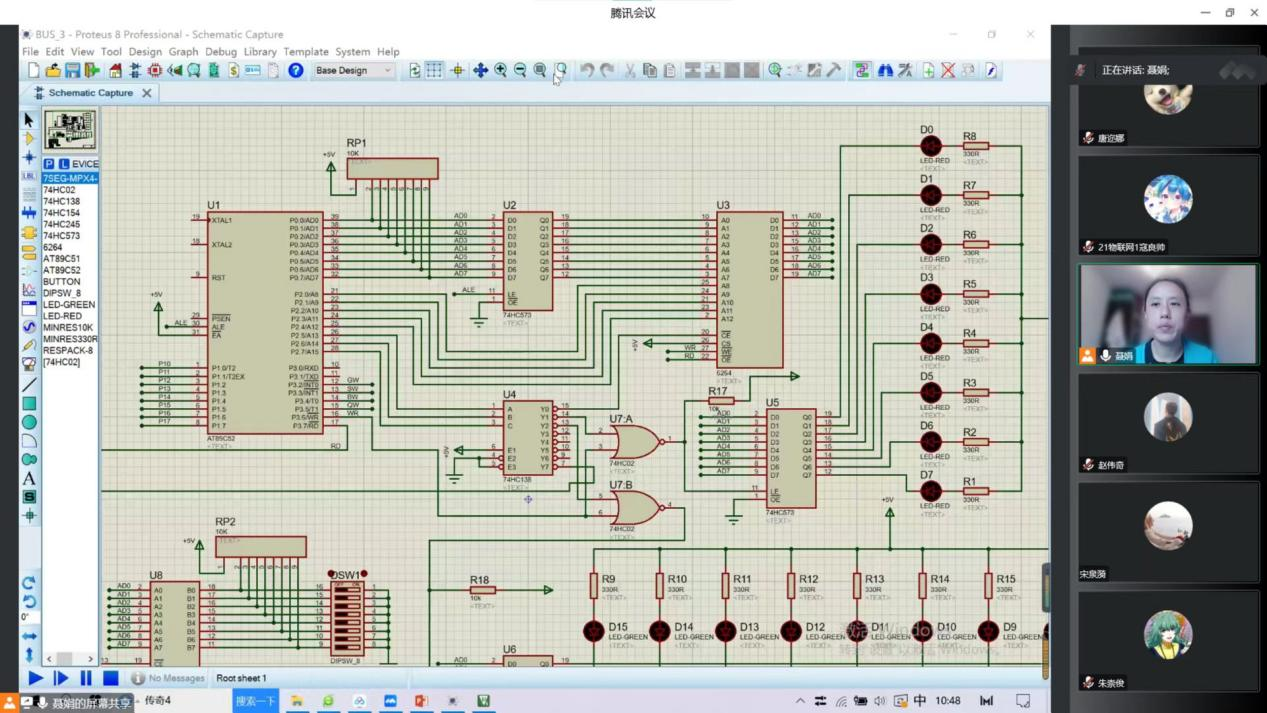This screenshot has width=1267, height=713.
Task: Select AT89C52 in the device list
Action: [x=62, y=270]
